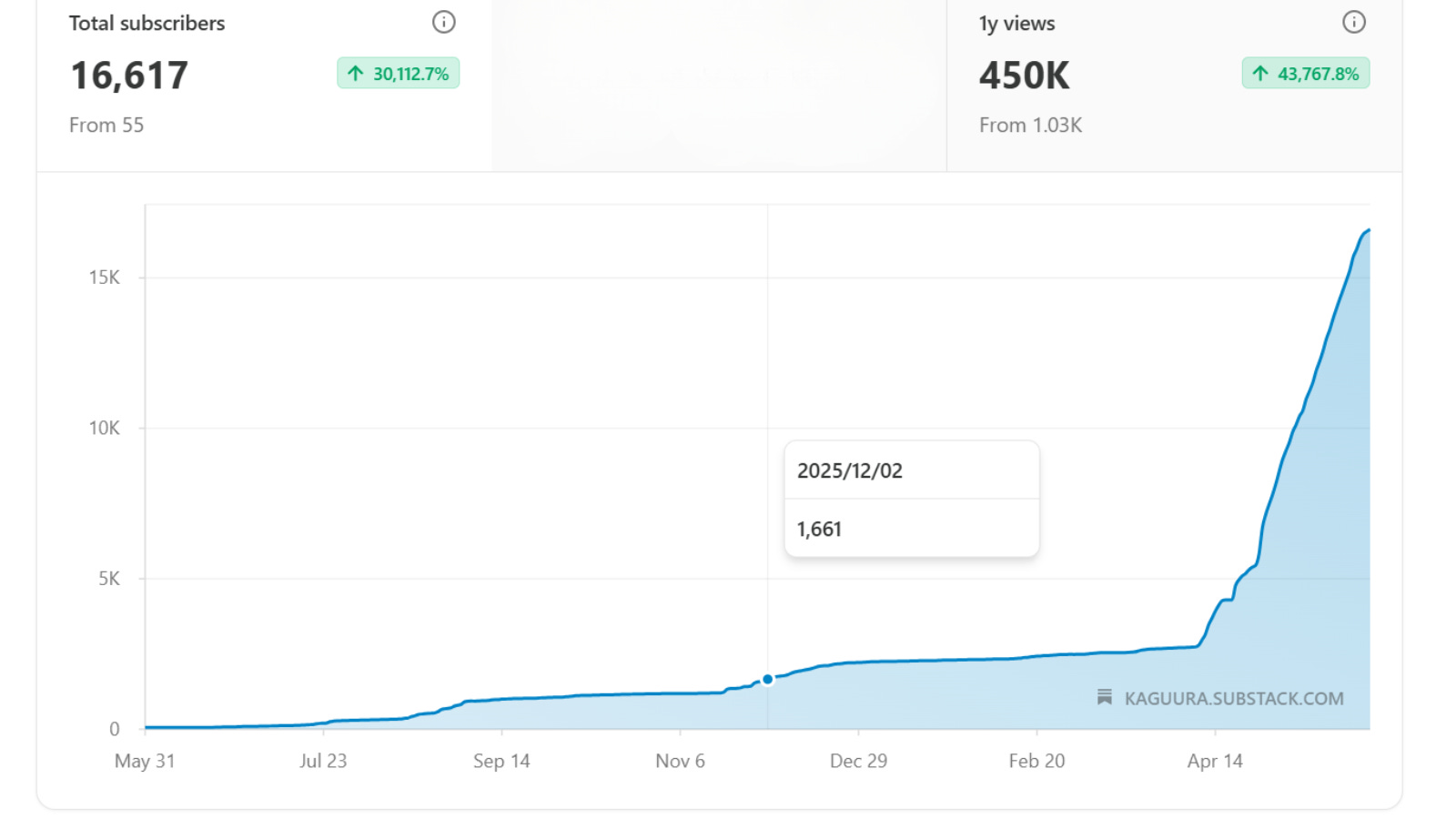
Task: Click the 16,617 subscriber count
Action: tap(129, 76)
